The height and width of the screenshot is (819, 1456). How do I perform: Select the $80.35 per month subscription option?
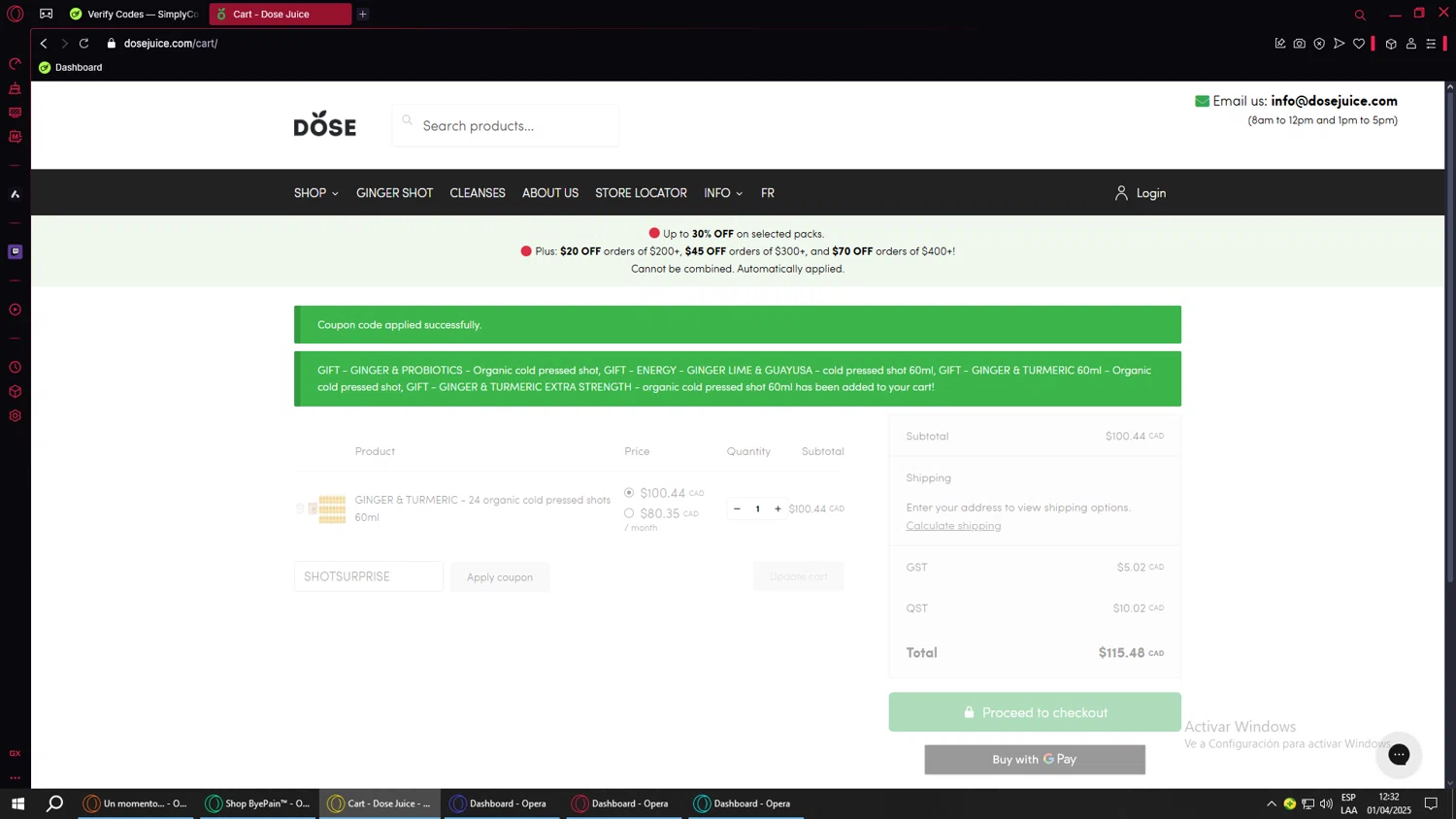click(x=629, y=513)
